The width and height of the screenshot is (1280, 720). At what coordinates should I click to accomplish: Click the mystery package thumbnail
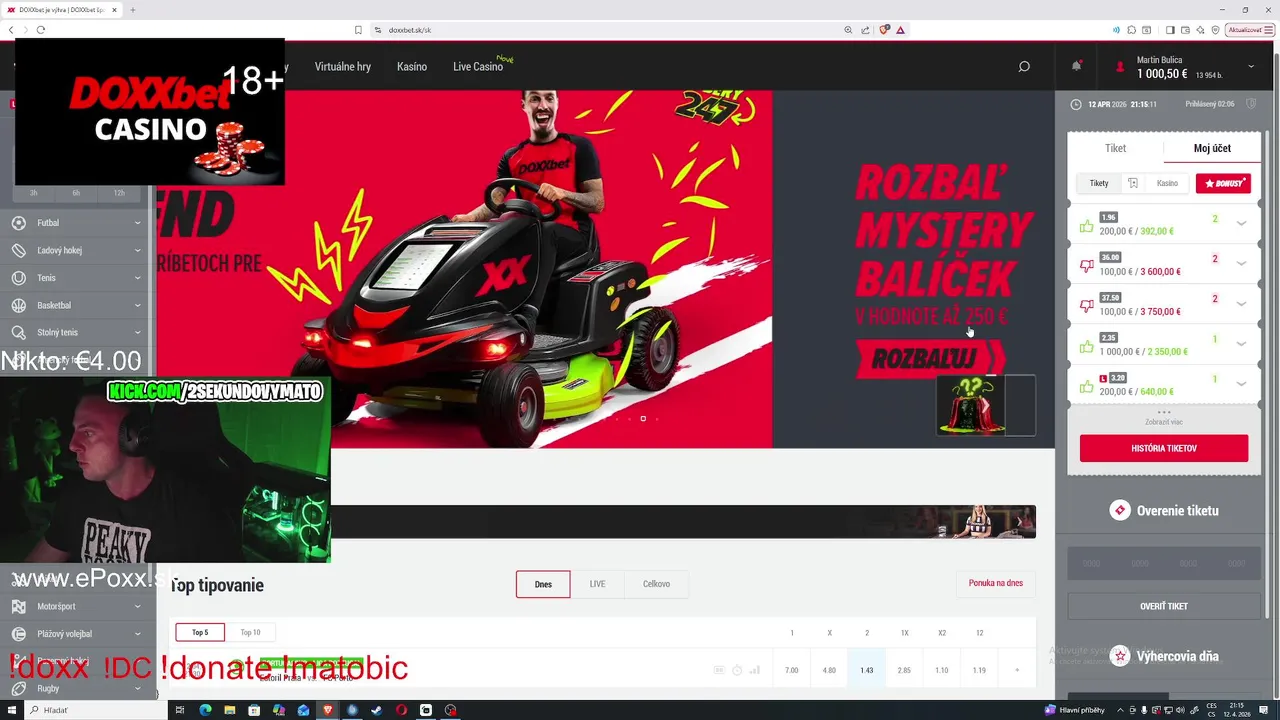tap(986, 405)
